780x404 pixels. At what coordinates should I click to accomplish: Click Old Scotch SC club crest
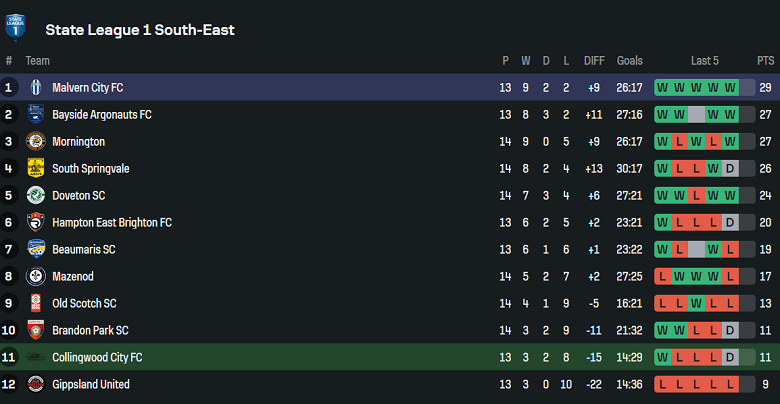pos(36,304)
